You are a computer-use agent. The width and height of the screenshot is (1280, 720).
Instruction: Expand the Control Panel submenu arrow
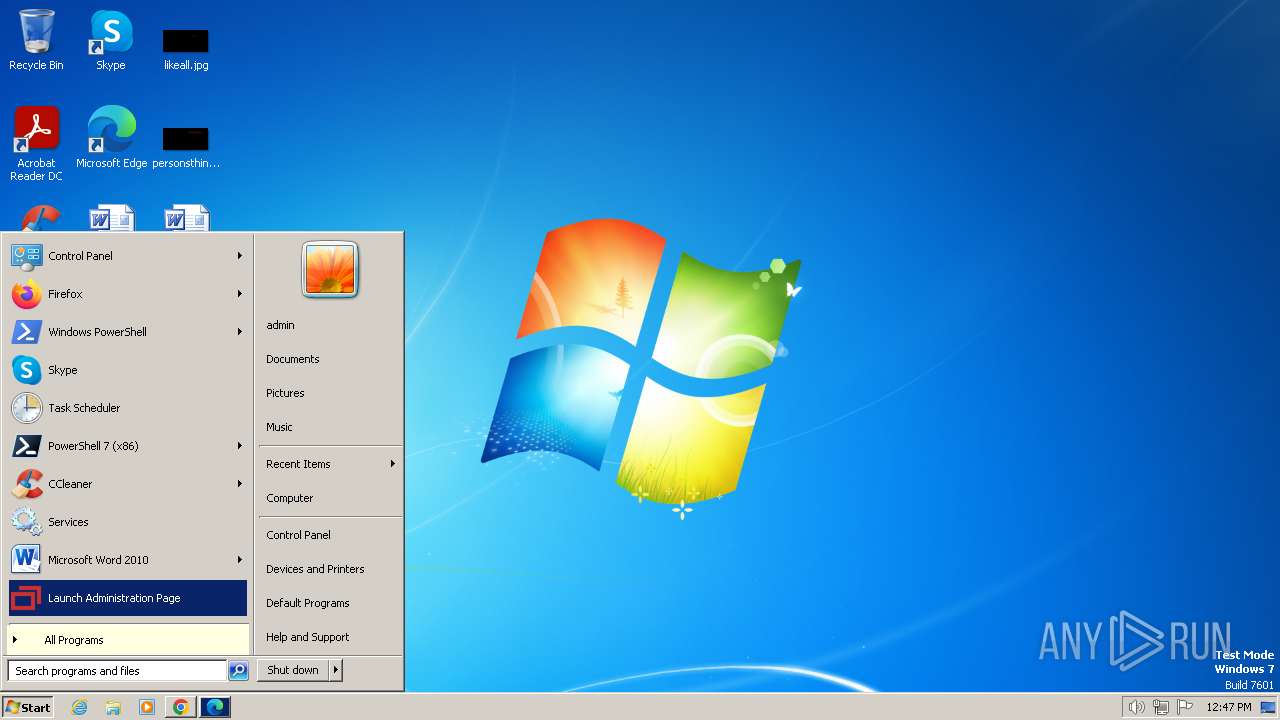coord(240,256)
